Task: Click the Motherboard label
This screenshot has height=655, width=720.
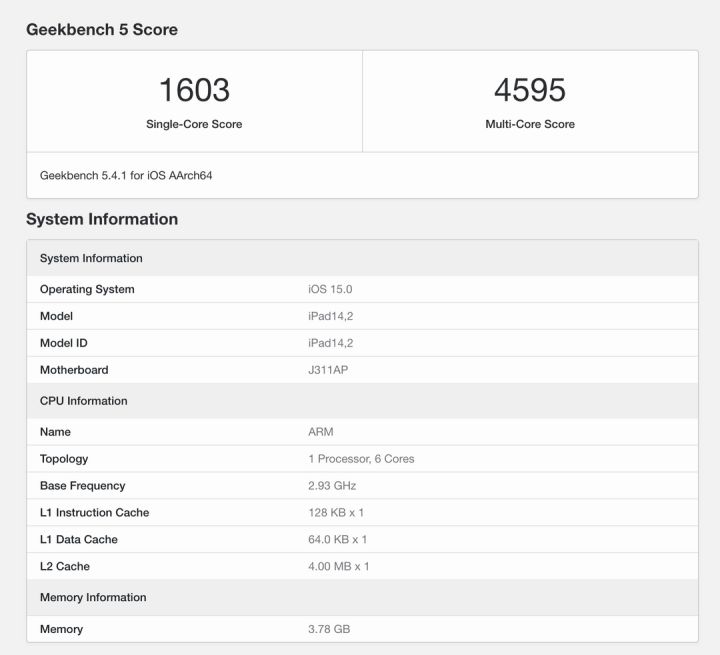Action: tap(74, 370)
